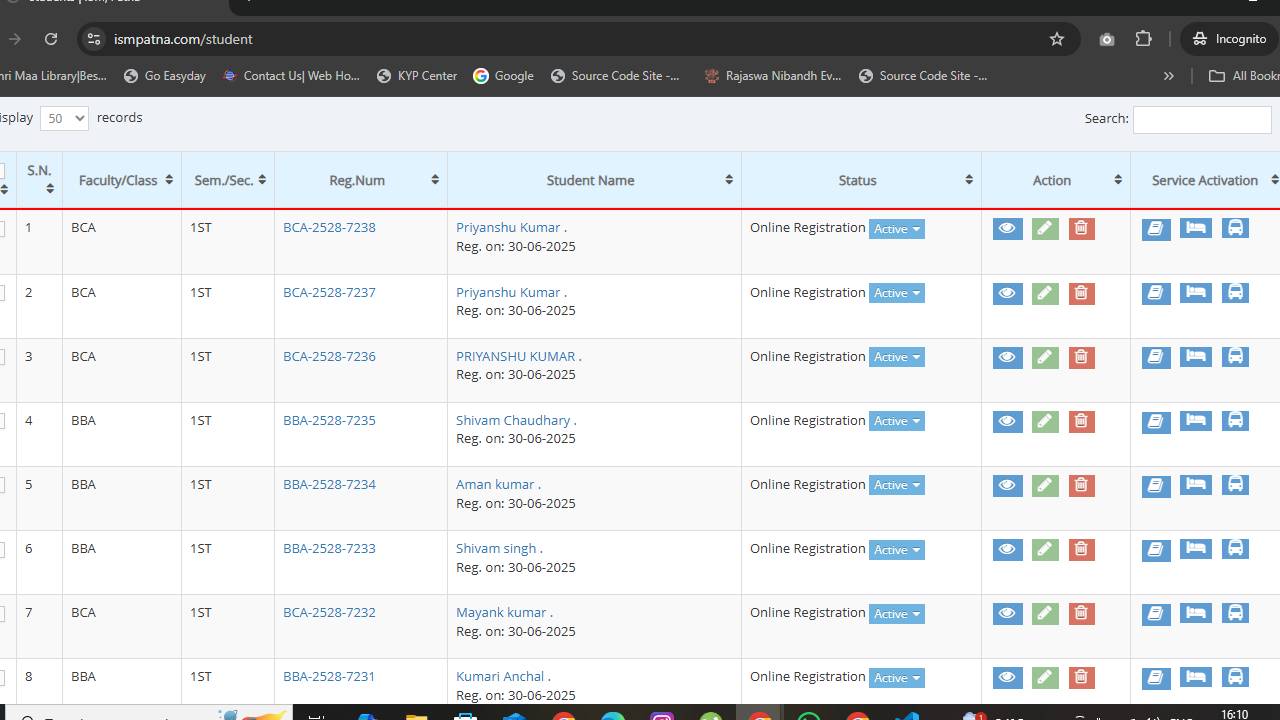Image resolution: width=1280 pixels, height=720 pixels.
Task: Open the records per page dropdown
Action: 64,118
